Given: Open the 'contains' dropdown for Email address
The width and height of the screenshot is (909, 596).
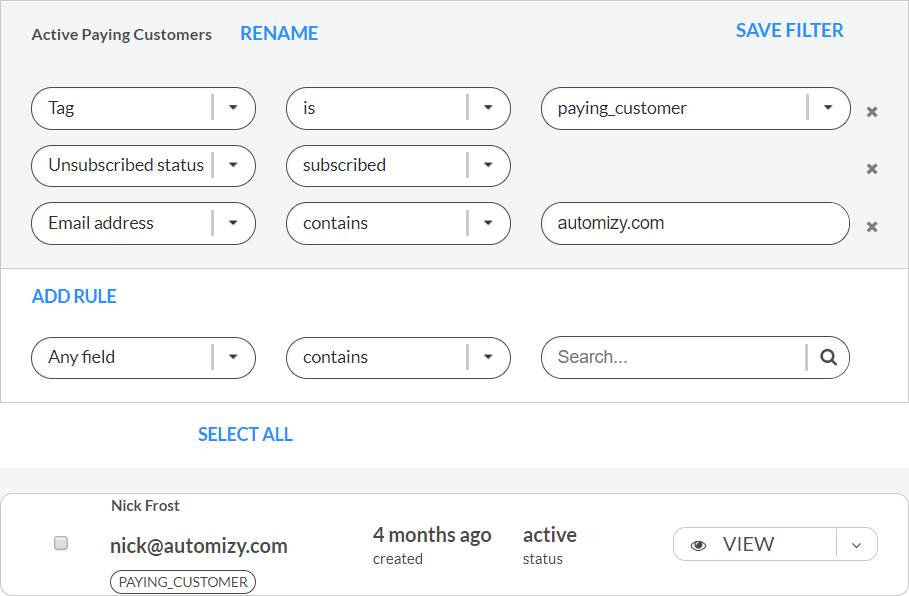Looking at the screenshot, I should (x=489, y=223).
